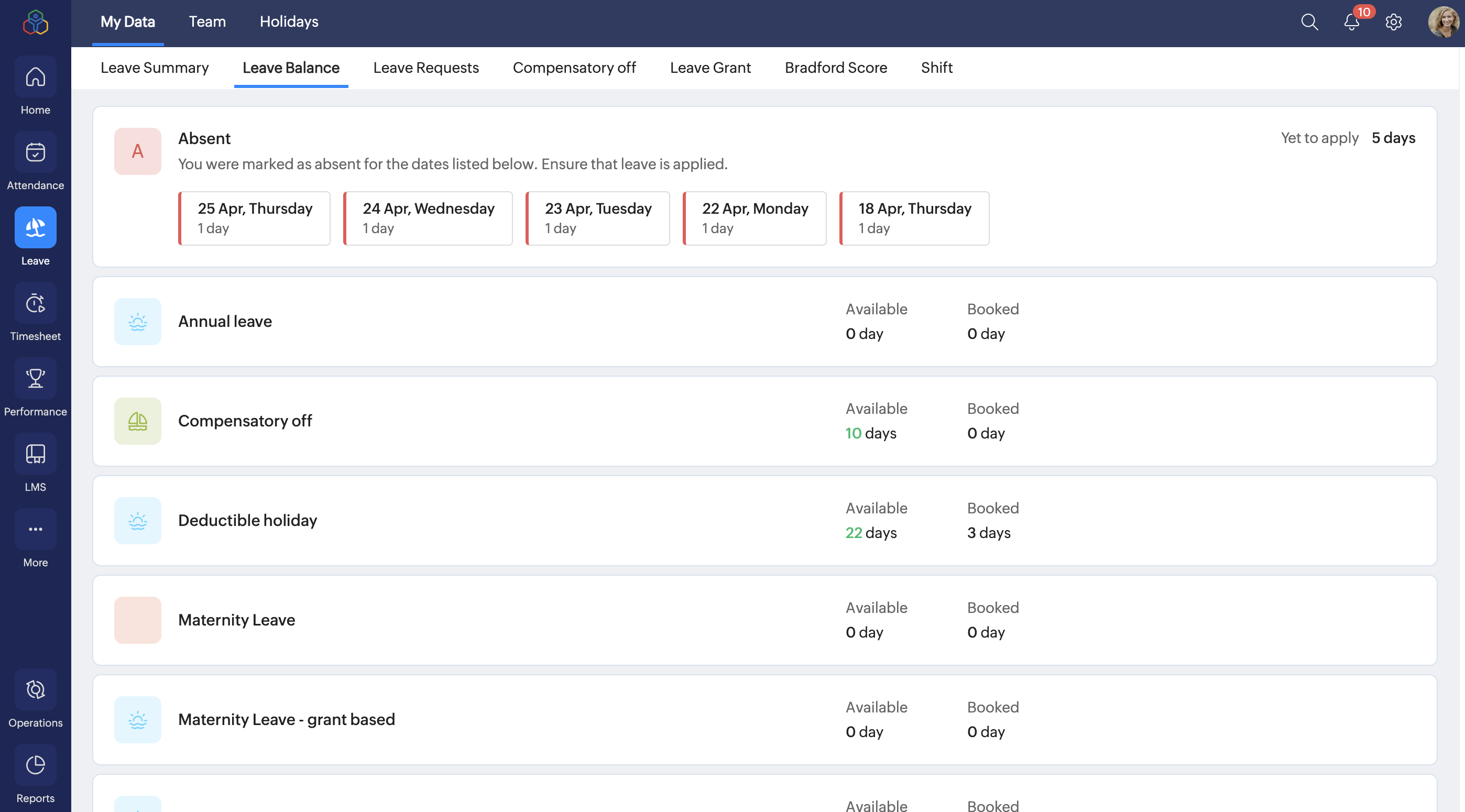Expand the More menu in sidebar
Image resolution: width=1465 pixels, height=812 pixels.
point(35,530)
